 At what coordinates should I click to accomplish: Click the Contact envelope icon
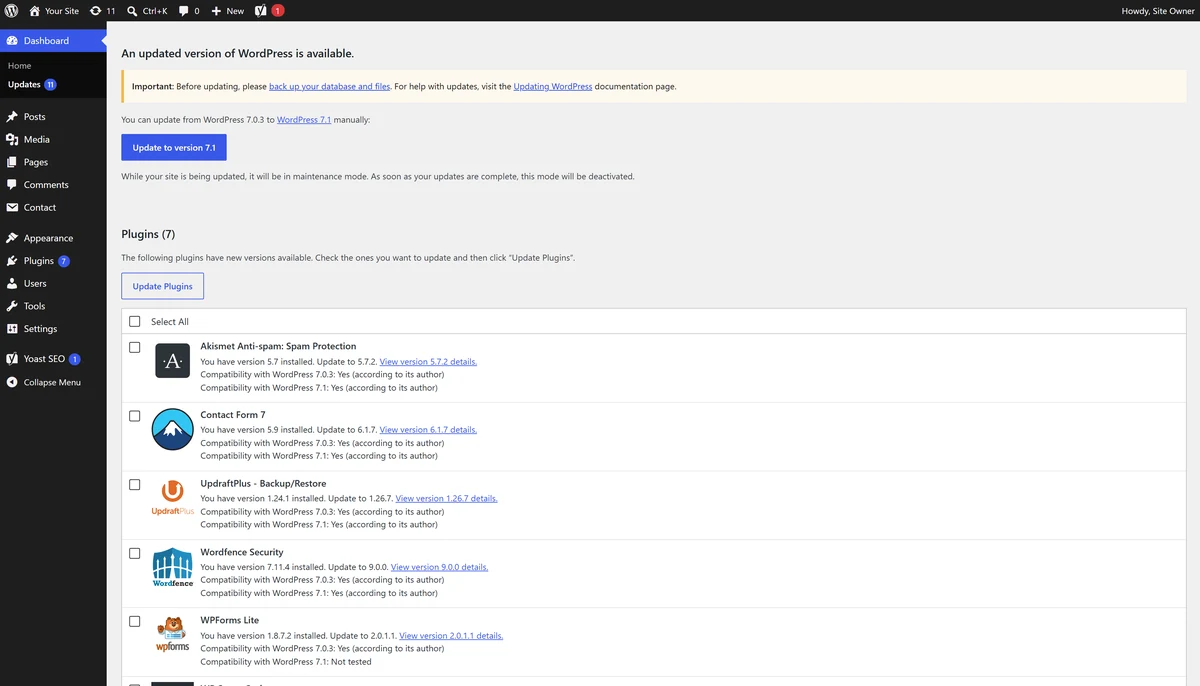[x=12, y=208]
